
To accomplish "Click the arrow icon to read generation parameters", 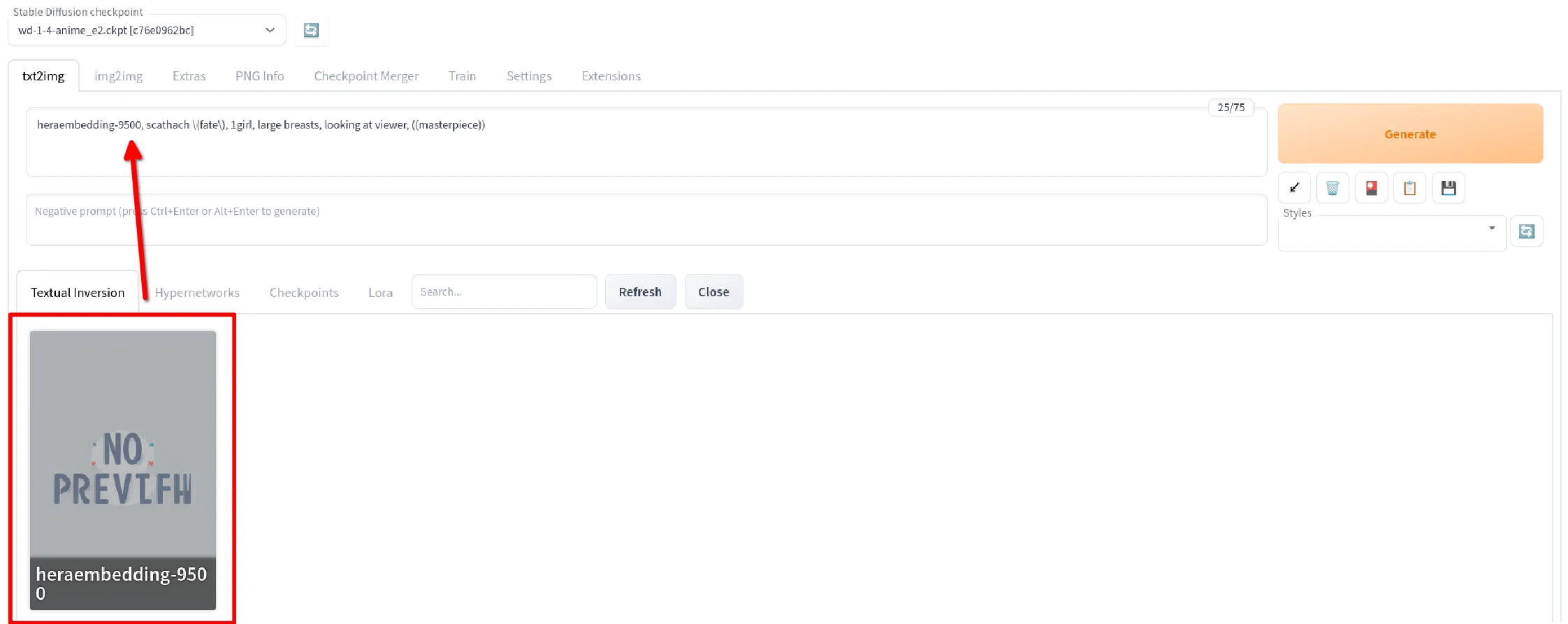I will click(x=1294, y=188).
